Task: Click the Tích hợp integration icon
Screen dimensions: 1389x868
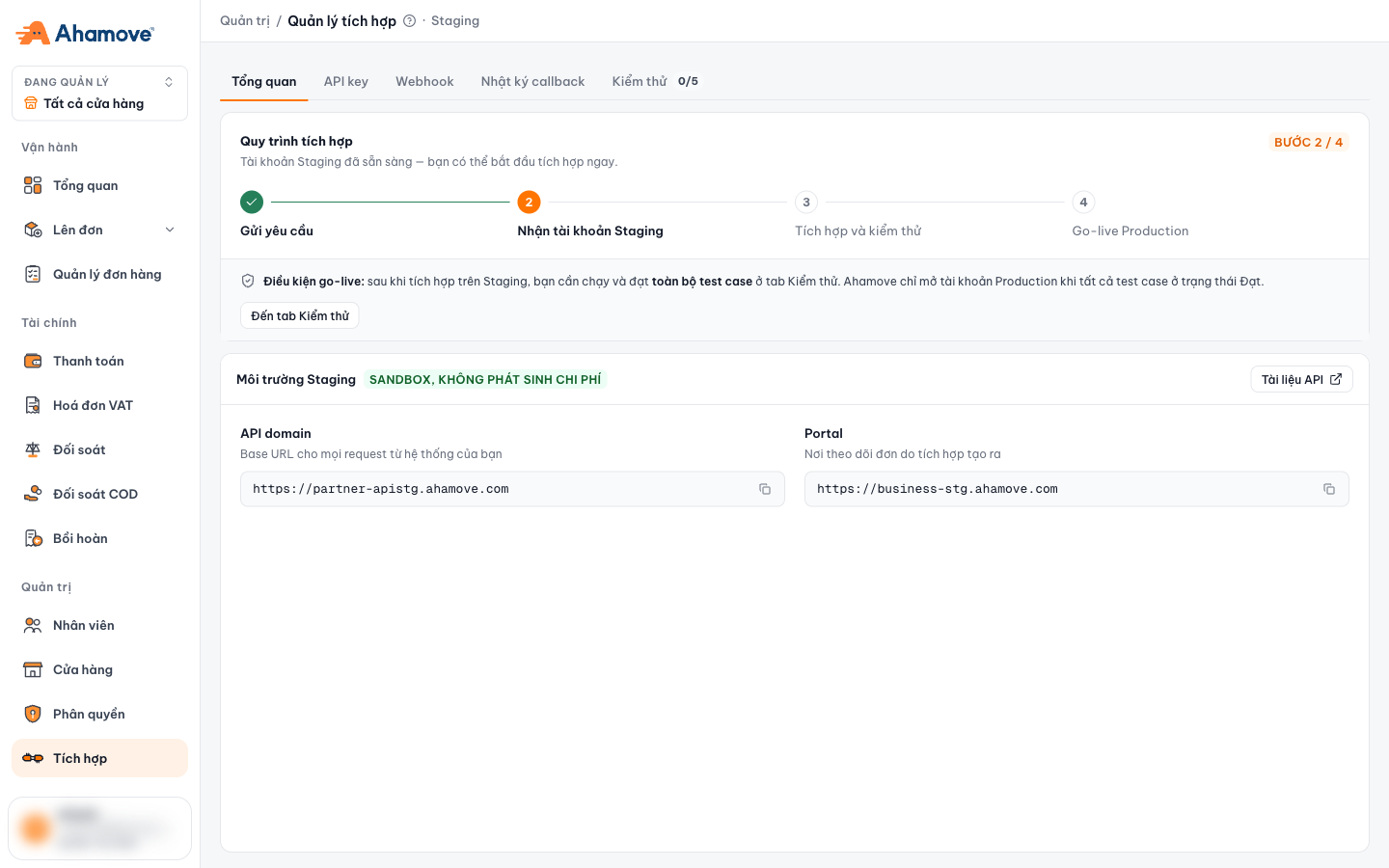Action: pos(33,758)
